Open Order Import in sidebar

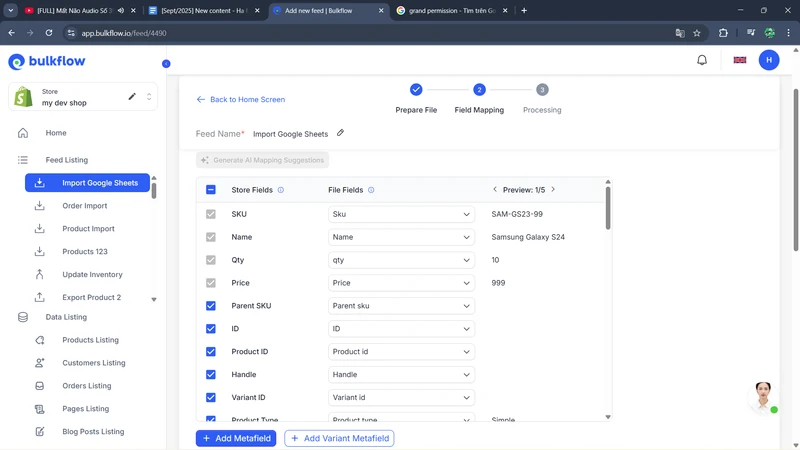point(84,206)
